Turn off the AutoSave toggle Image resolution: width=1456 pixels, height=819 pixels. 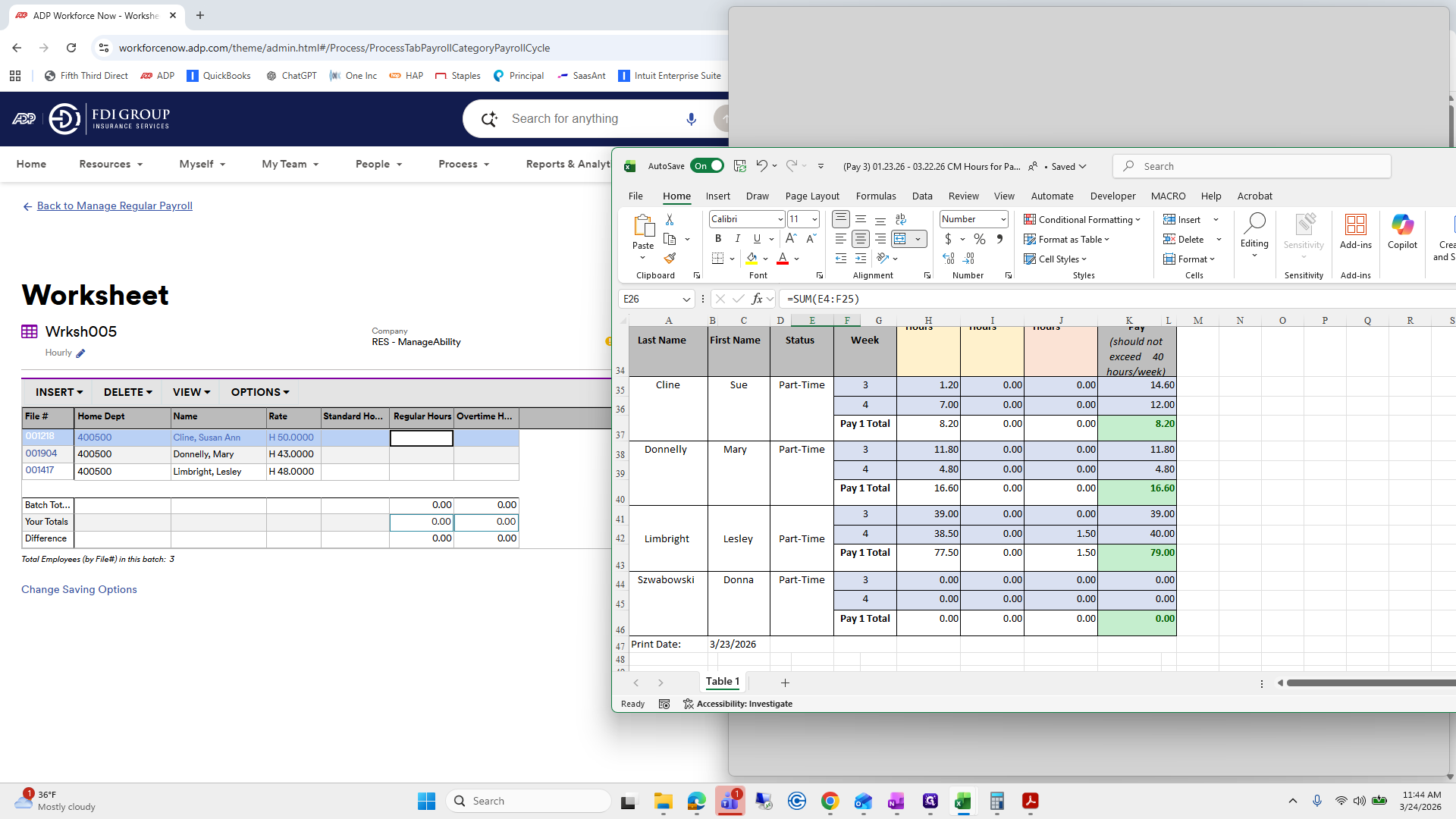(x=707, y=166)
